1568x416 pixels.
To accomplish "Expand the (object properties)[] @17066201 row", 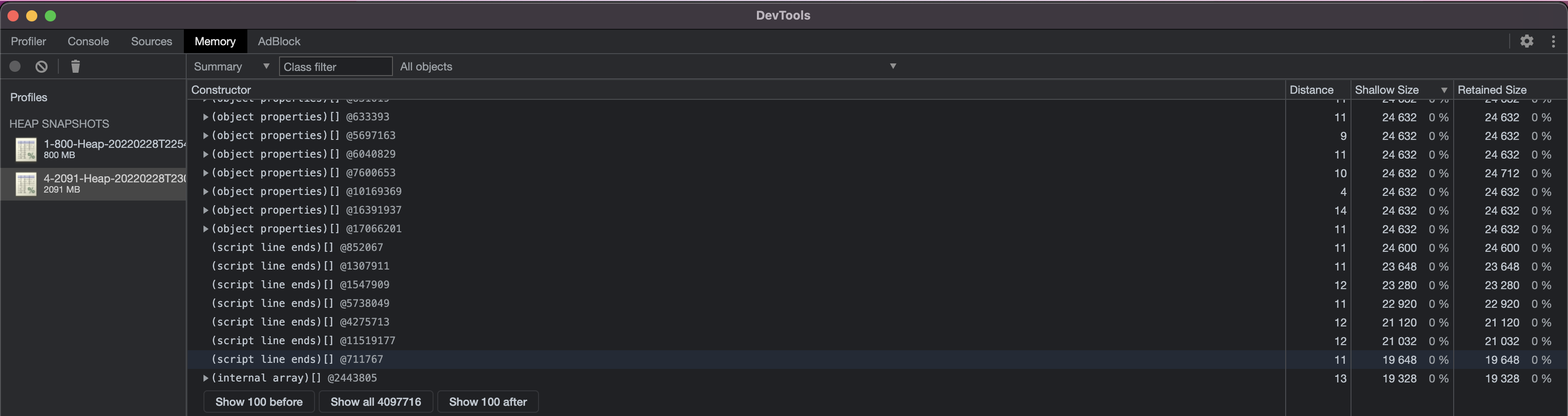I will pos(206,229).
